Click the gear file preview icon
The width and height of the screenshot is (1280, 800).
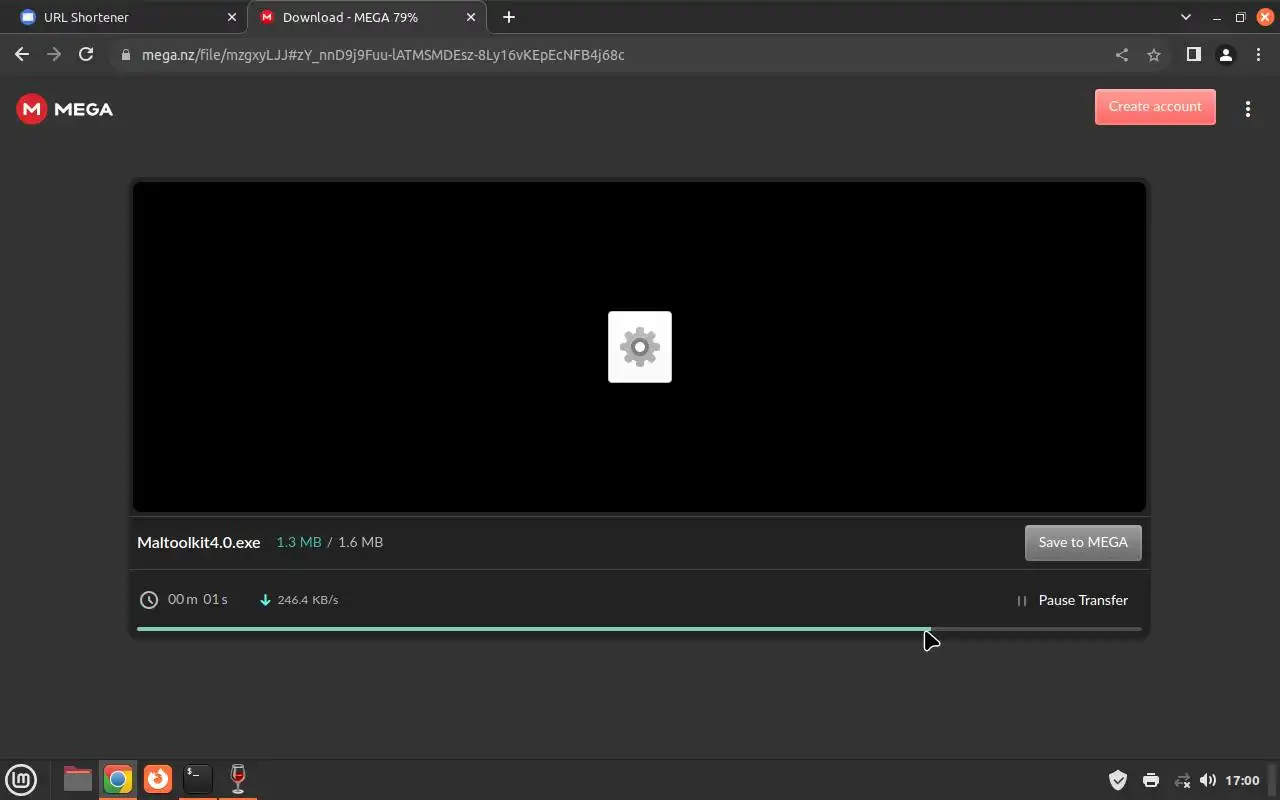coord(640,347)
